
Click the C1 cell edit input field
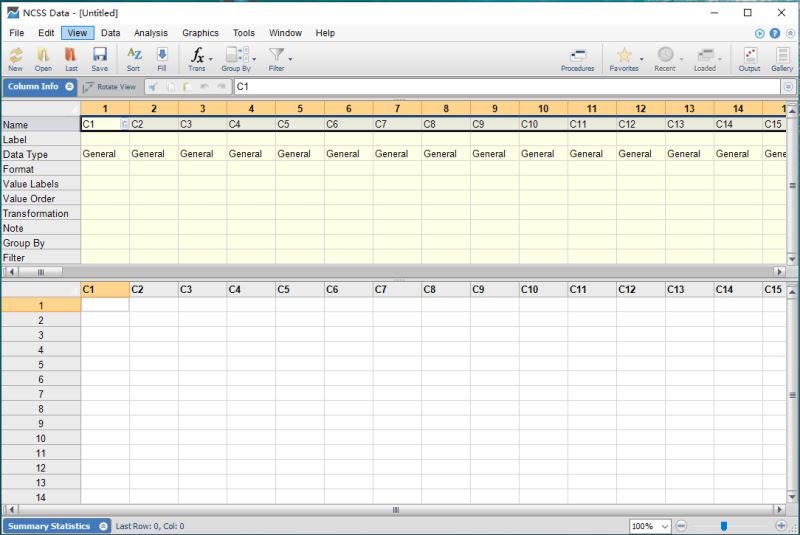coord(507,87)
